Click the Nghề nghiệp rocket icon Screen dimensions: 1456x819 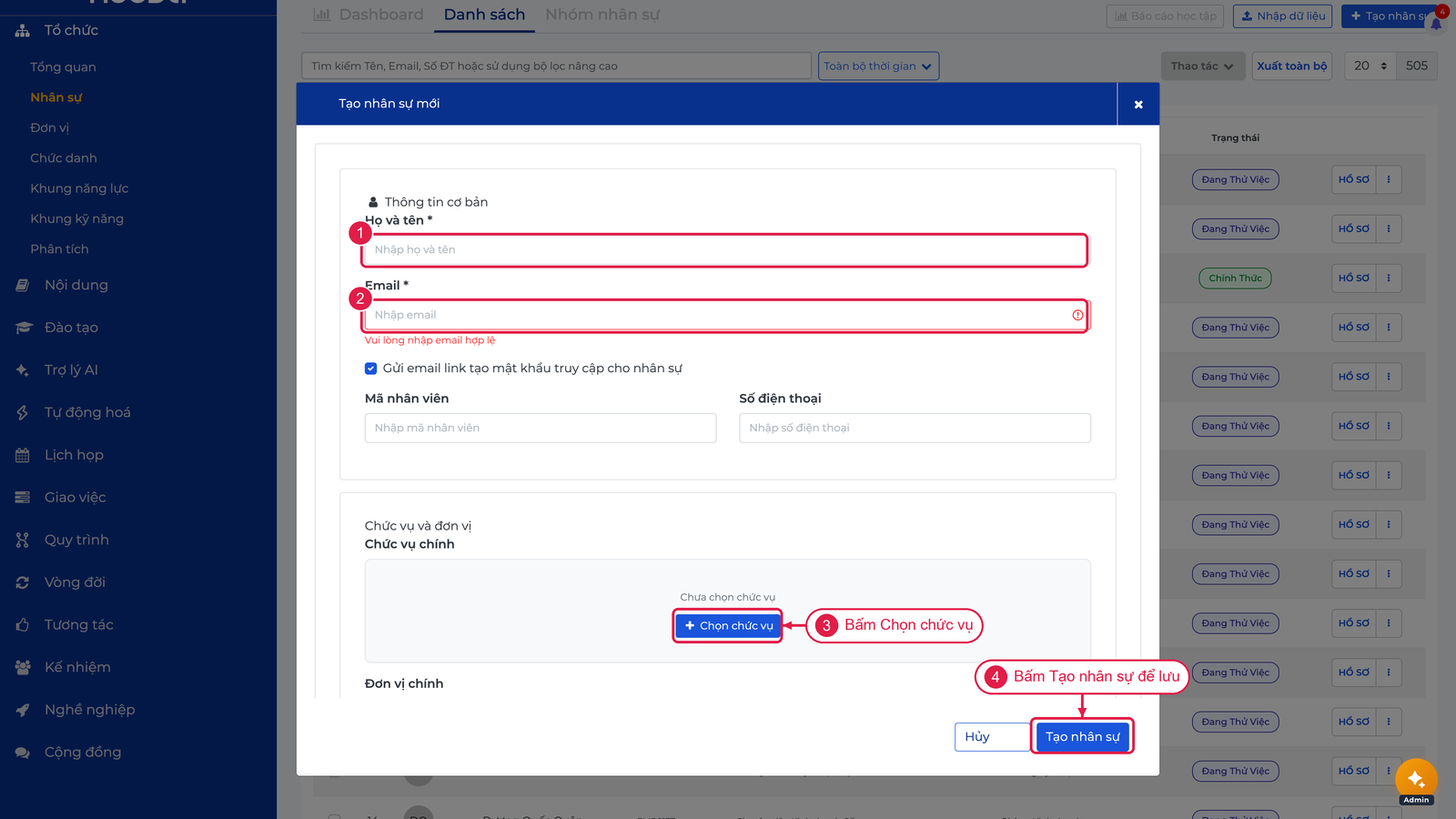[23, 710]
